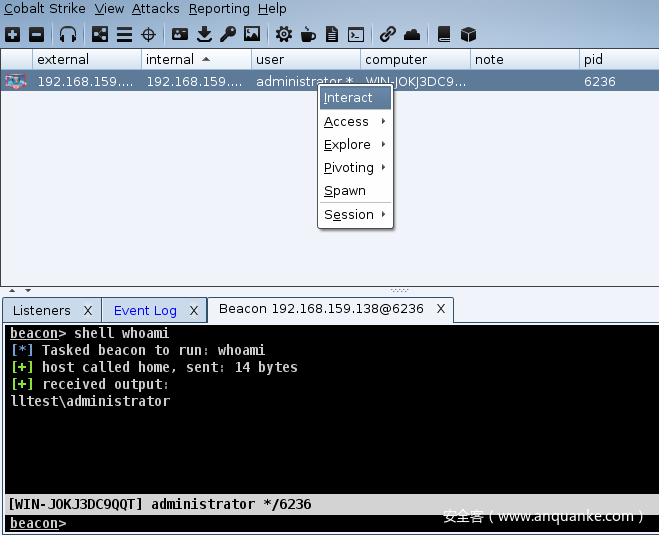Open the Reporting menu

[x=219, y=8]
